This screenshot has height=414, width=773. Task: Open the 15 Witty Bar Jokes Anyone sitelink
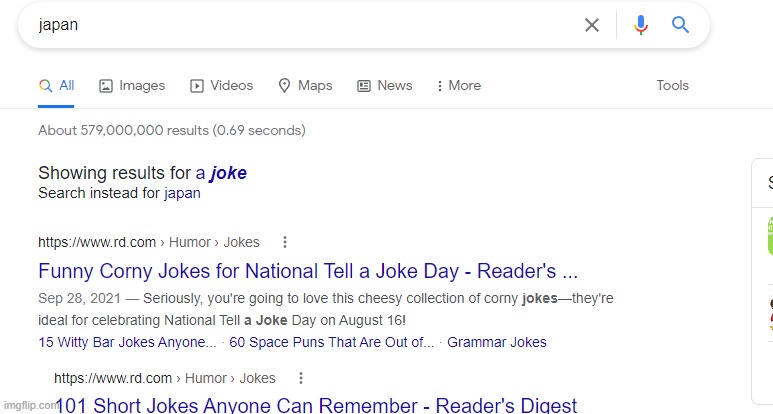click(127, 342)
